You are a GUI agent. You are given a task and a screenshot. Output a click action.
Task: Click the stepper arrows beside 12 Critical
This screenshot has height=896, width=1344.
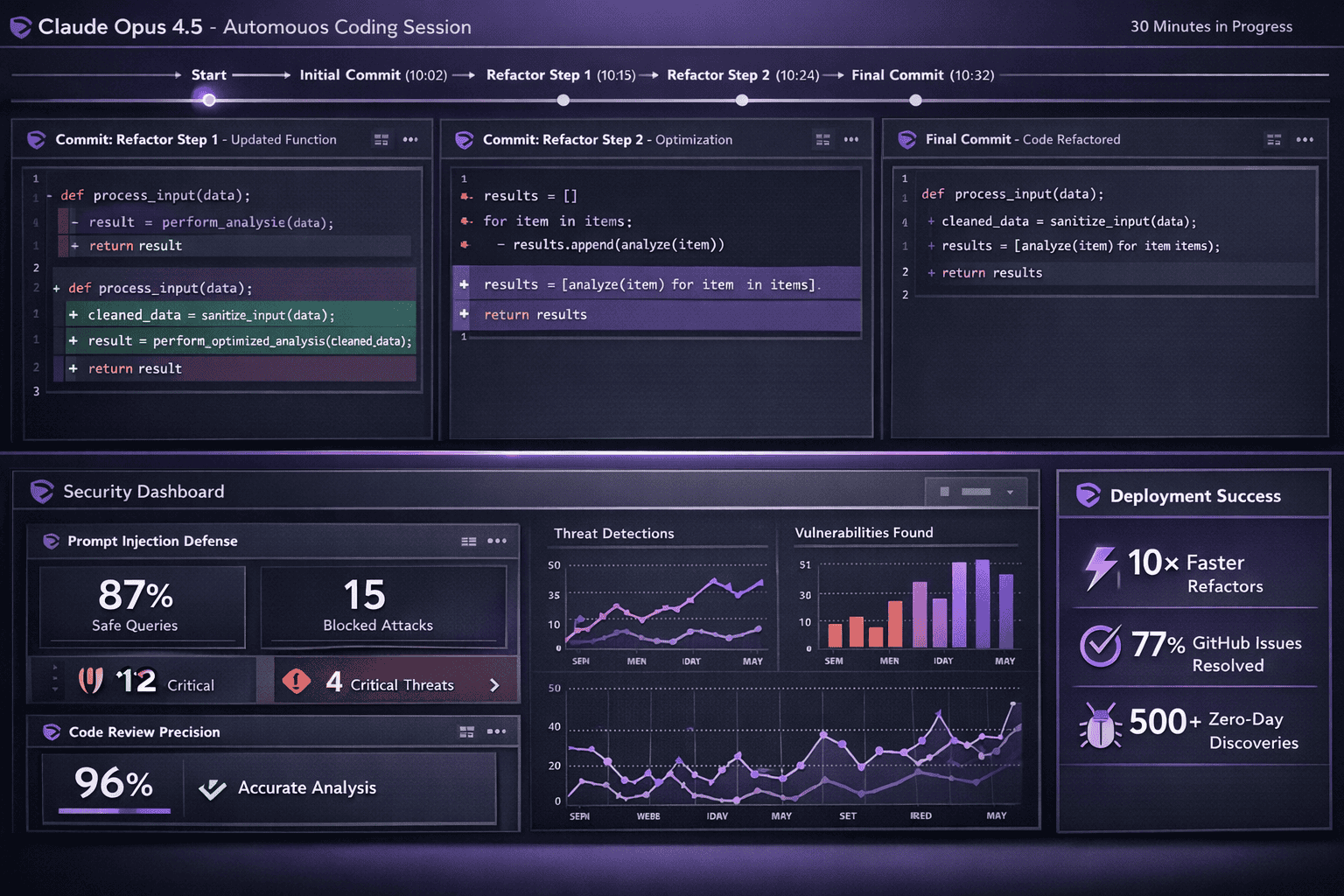click(55, 679)
